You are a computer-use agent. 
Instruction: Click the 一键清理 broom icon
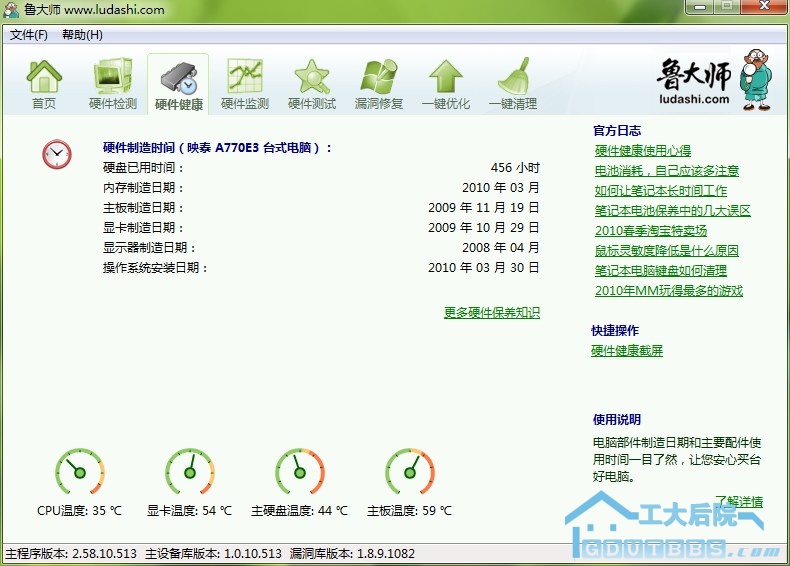[x=513, y=76]
